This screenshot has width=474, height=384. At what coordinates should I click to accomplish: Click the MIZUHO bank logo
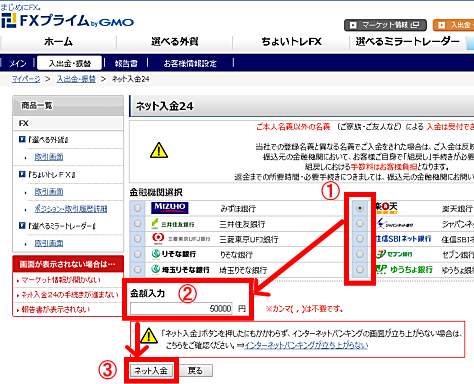coord(170,208)
